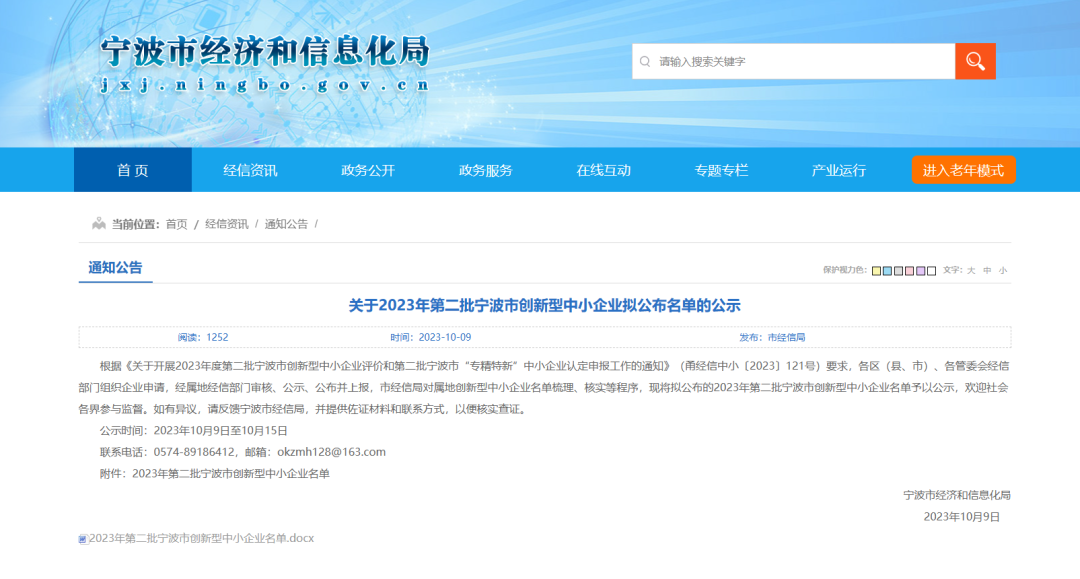Click the location pin icon in the breadcrumb
The image size is (1080, 579).
(97, 225)
